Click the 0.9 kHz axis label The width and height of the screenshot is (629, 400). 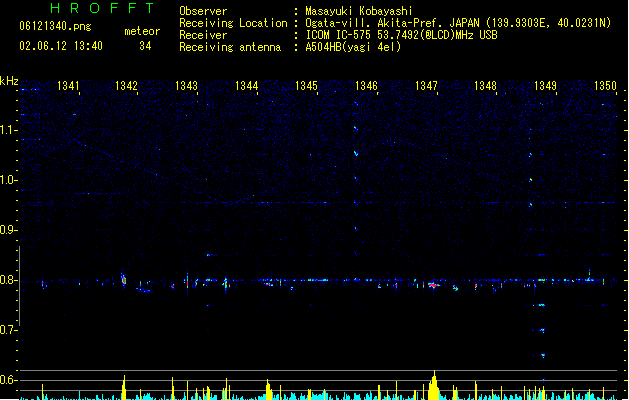[x=8, y=230]
